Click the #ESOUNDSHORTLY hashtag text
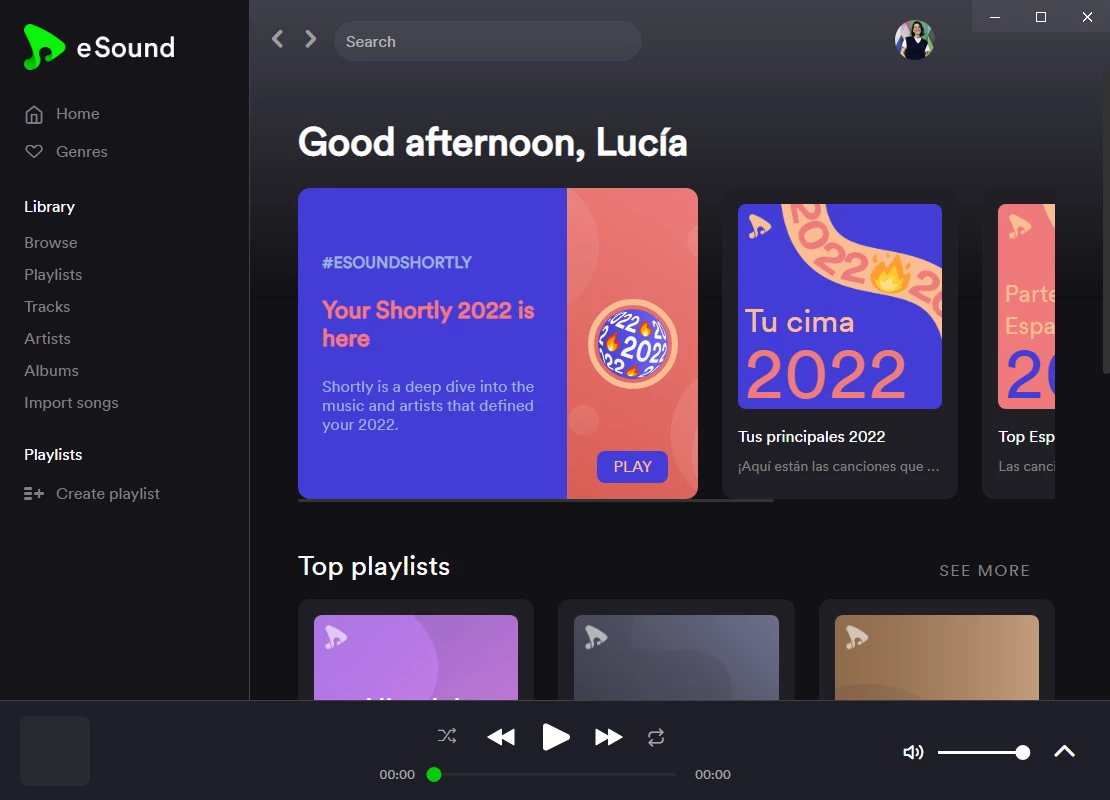Screen dimensions: 1110x800 (396, 263)
